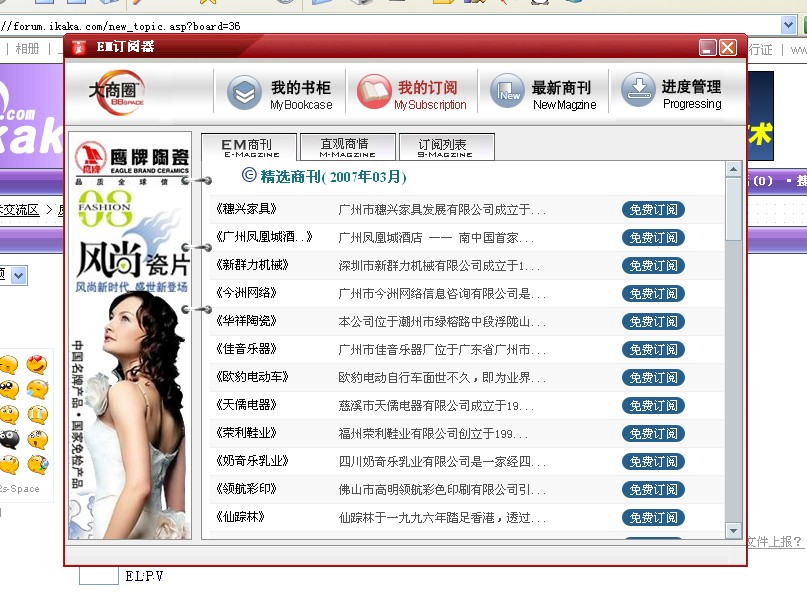Screen dimensions: 807x596
Task: Select magazine title 《欧豹电动车》
Action: 252,377
